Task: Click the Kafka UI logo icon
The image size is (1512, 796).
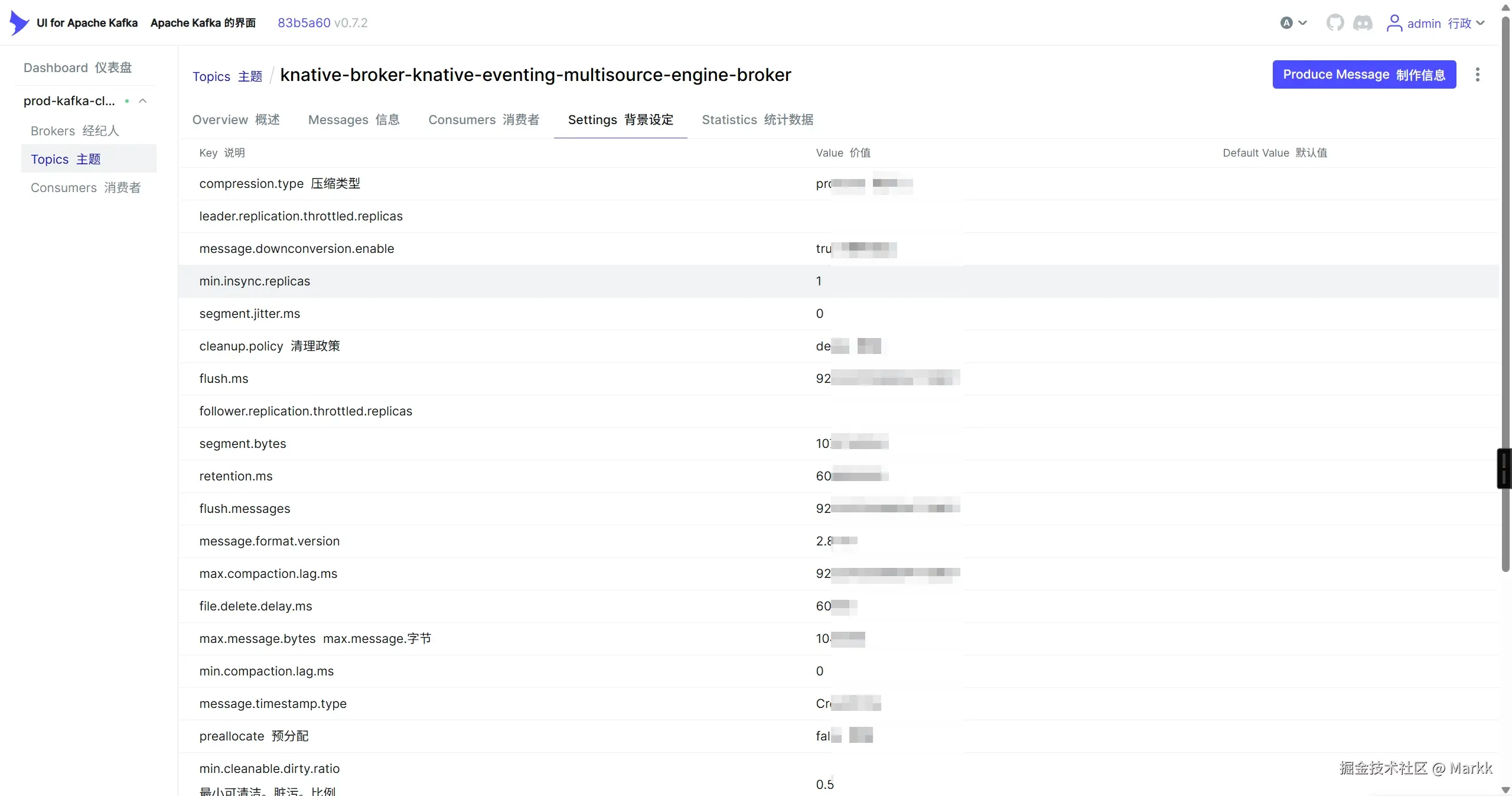Action: click(19, 23)
